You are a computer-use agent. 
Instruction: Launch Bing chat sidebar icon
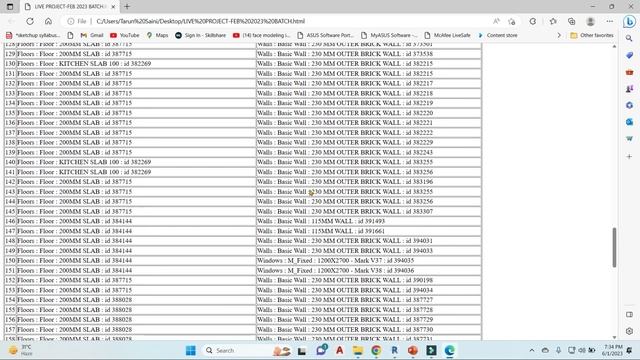[629, 22]
